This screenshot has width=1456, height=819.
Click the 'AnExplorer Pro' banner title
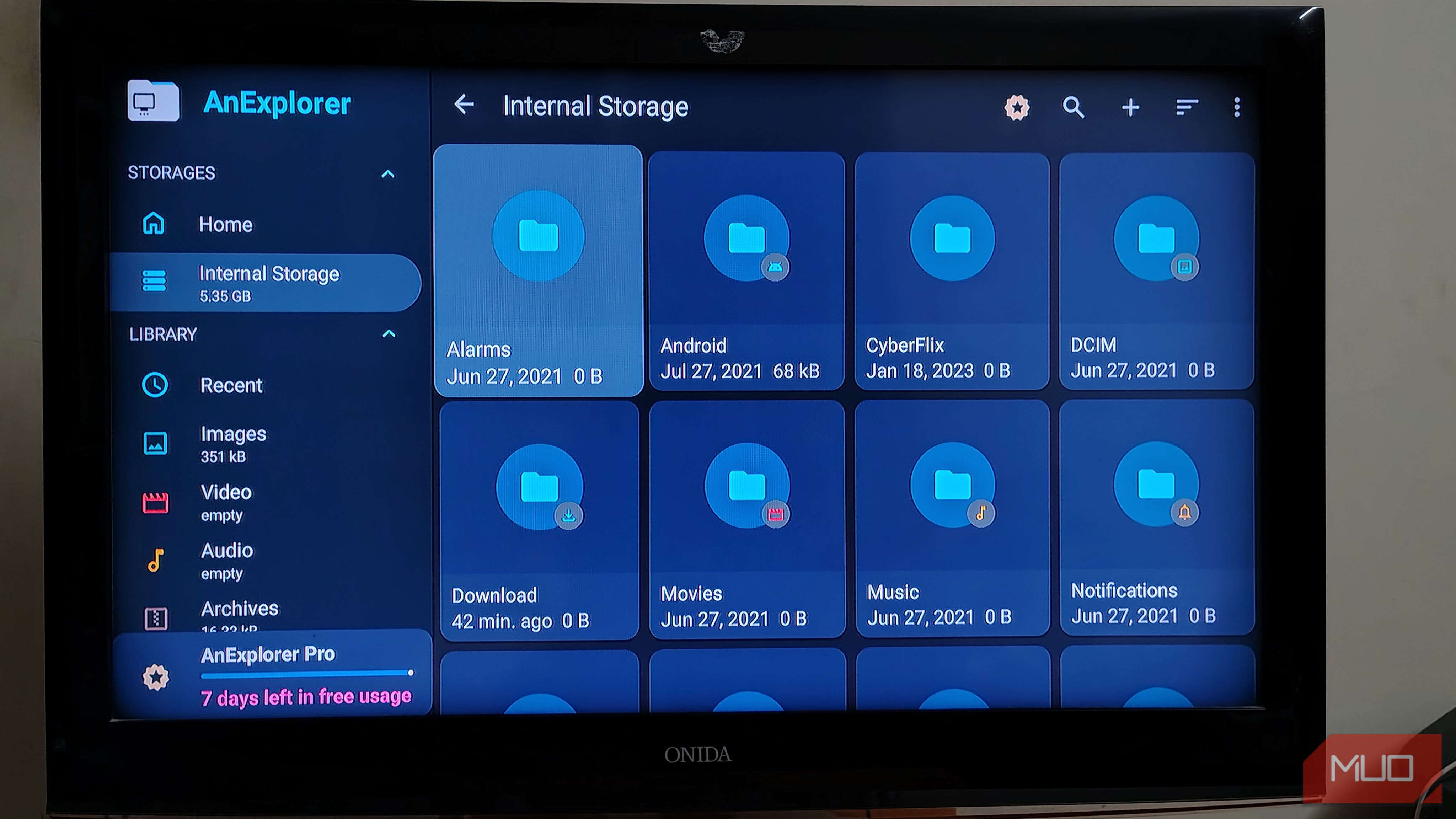268,654
